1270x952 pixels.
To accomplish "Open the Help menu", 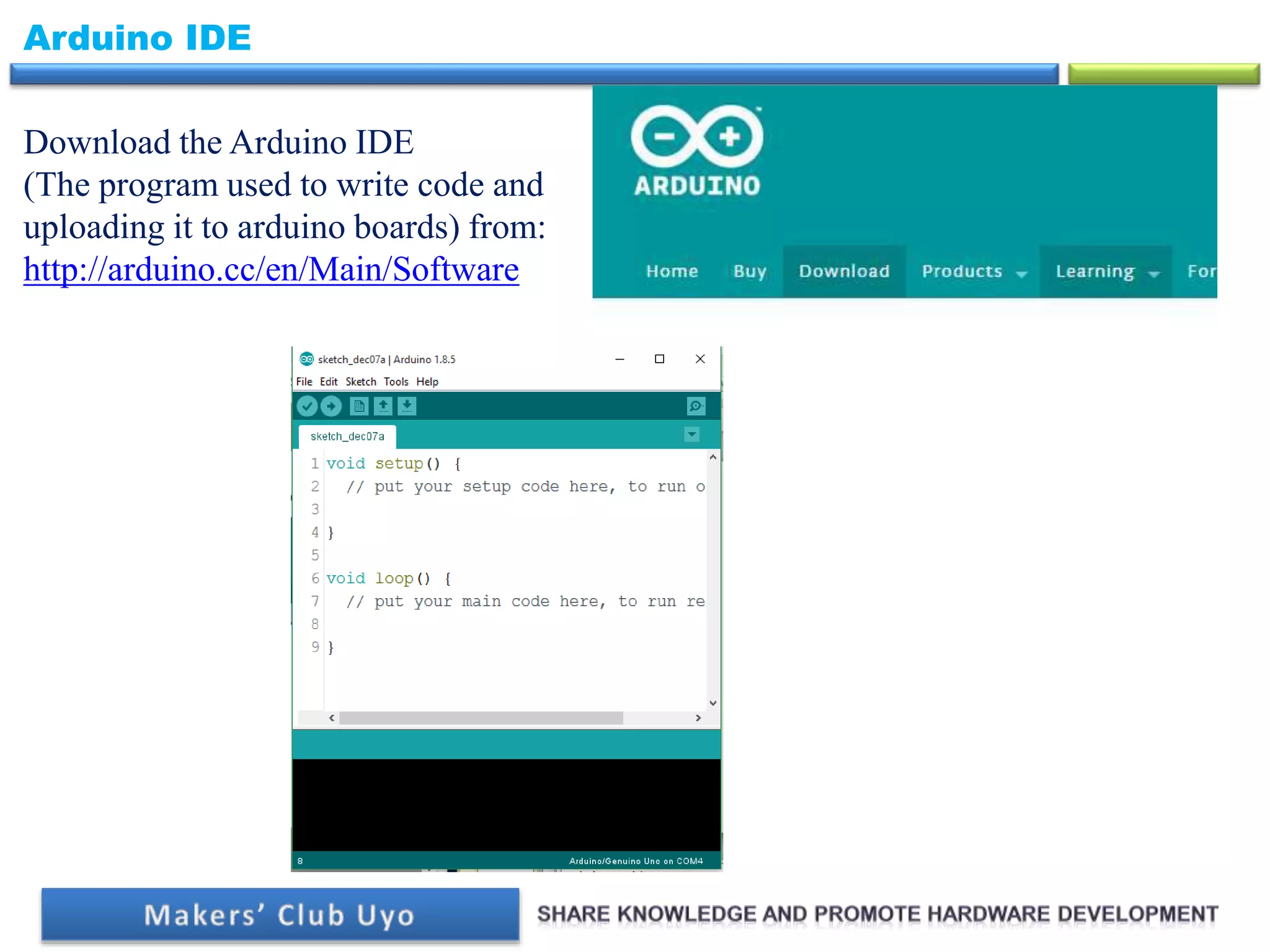I will [x=427, y=382].
